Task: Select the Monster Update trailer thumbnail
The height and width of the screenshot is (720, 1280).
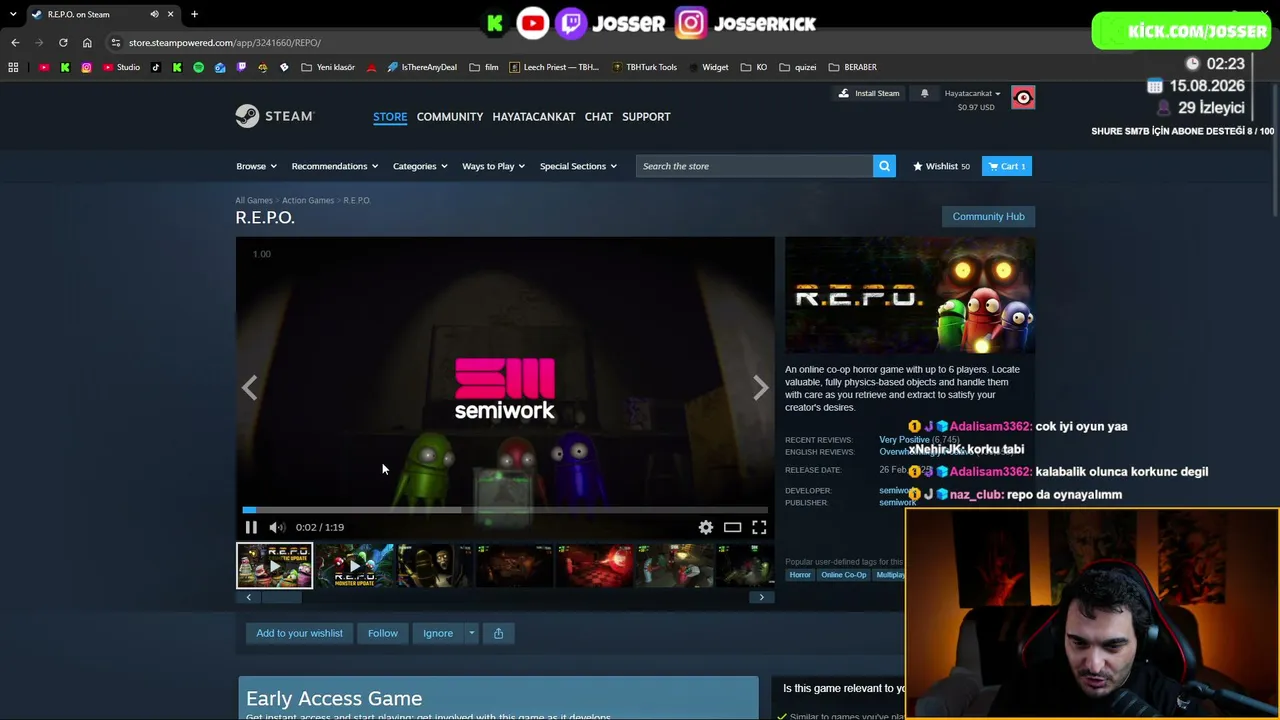Action: pos(355,565)
